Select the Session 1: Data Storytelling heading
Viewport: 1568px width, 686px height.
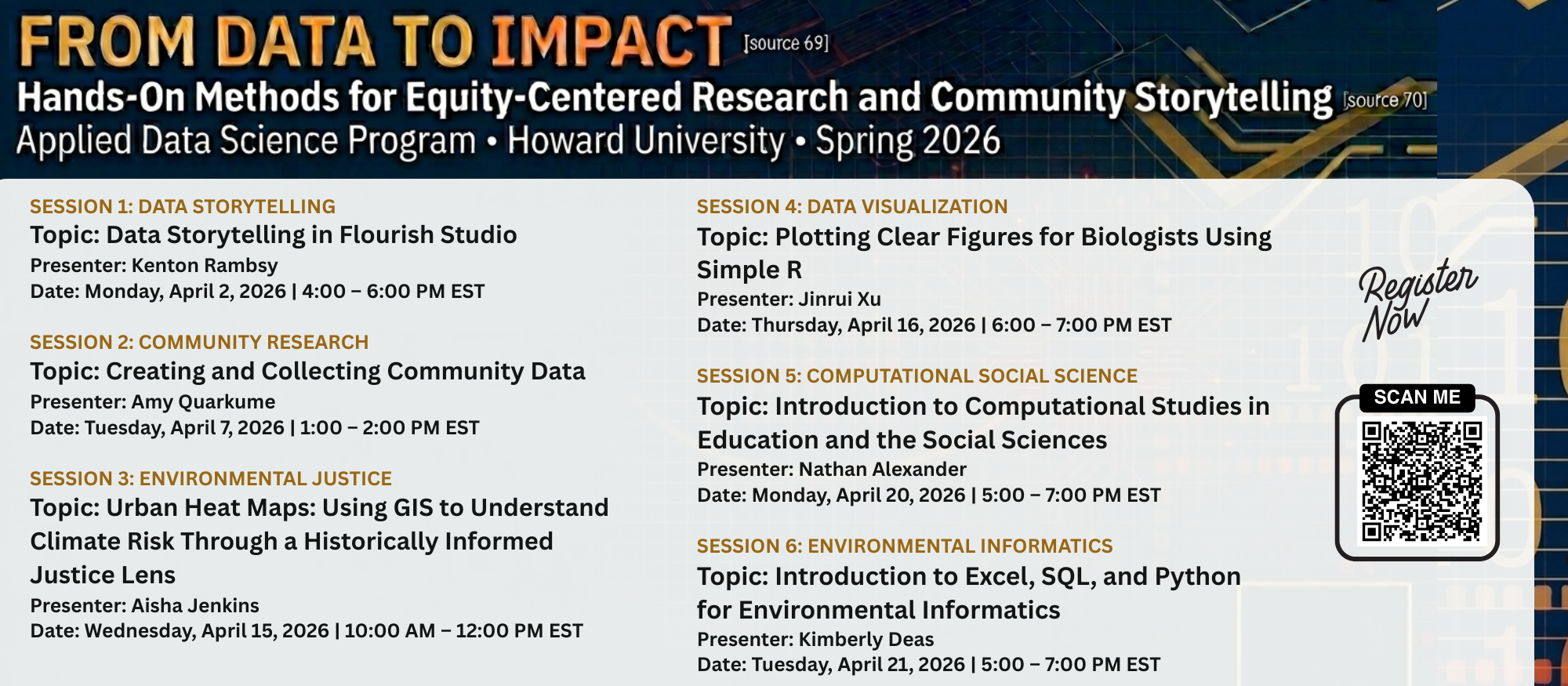point(183,206)
